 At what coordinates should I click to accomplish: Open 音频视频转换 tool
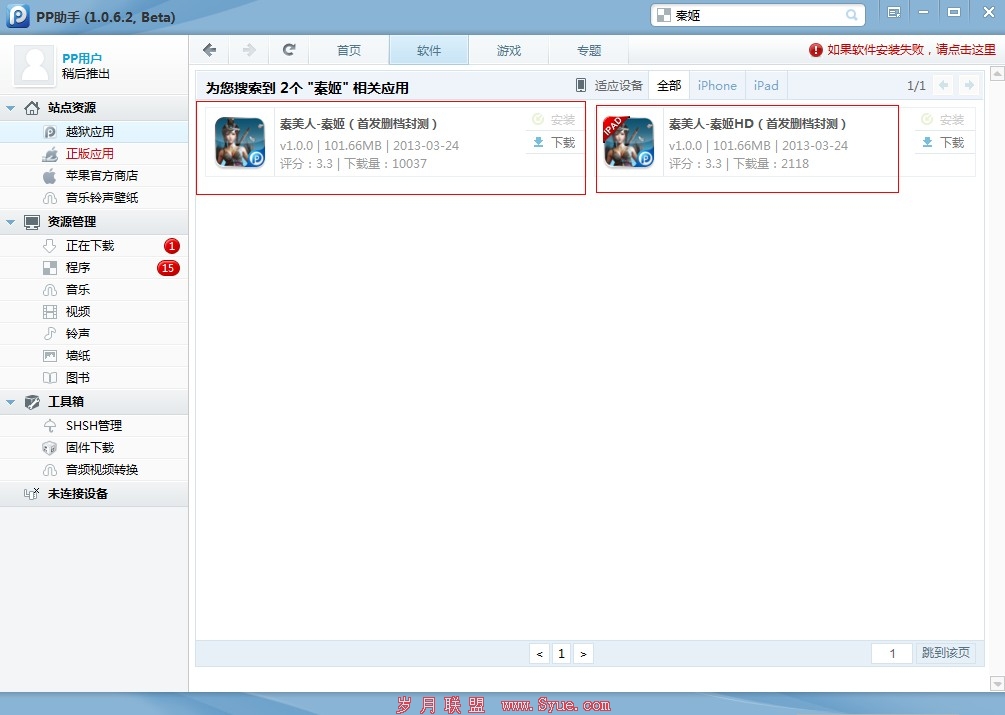pos(94,470)
